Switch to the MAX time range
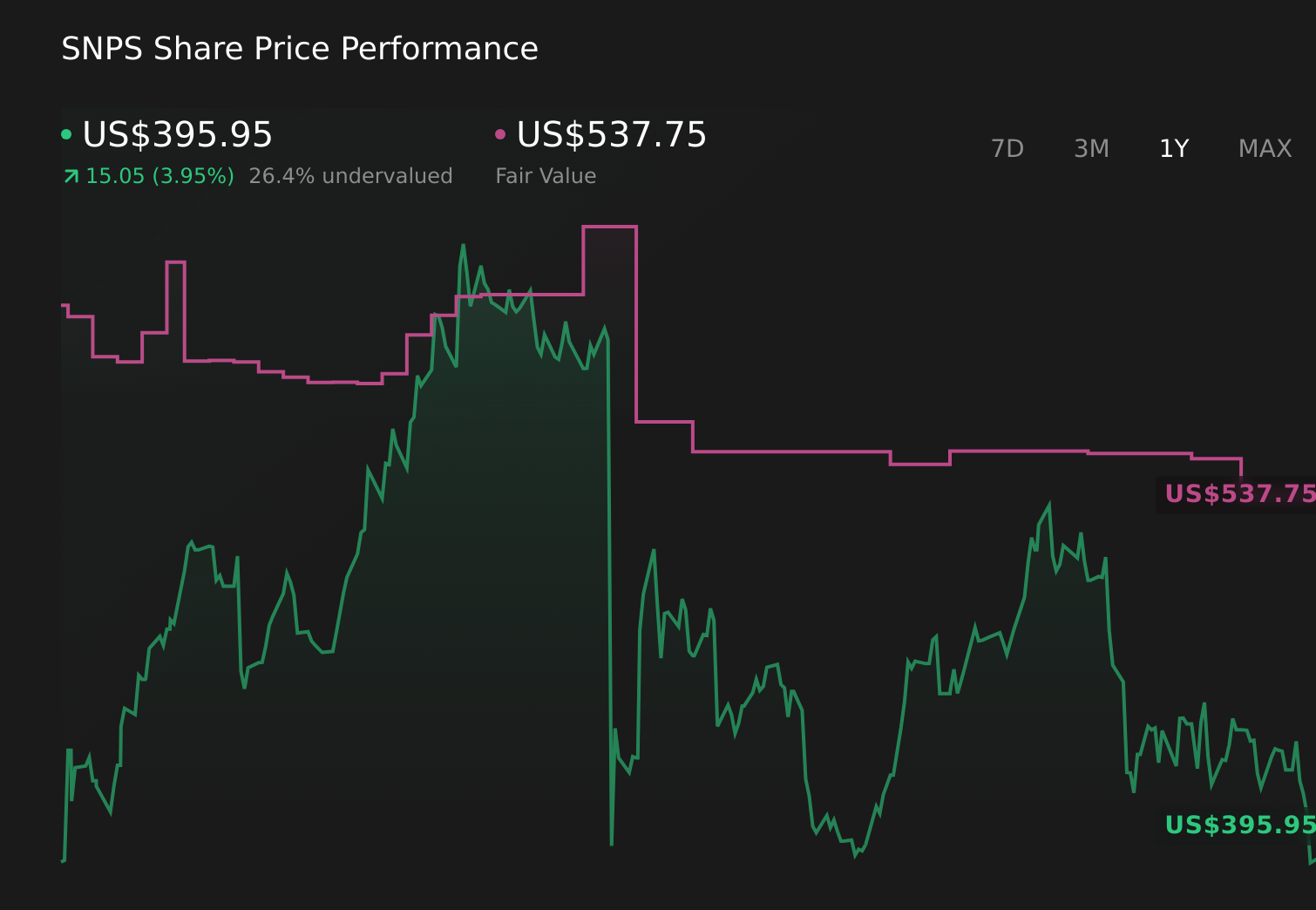The image size is (1316, 910). 1264,149
